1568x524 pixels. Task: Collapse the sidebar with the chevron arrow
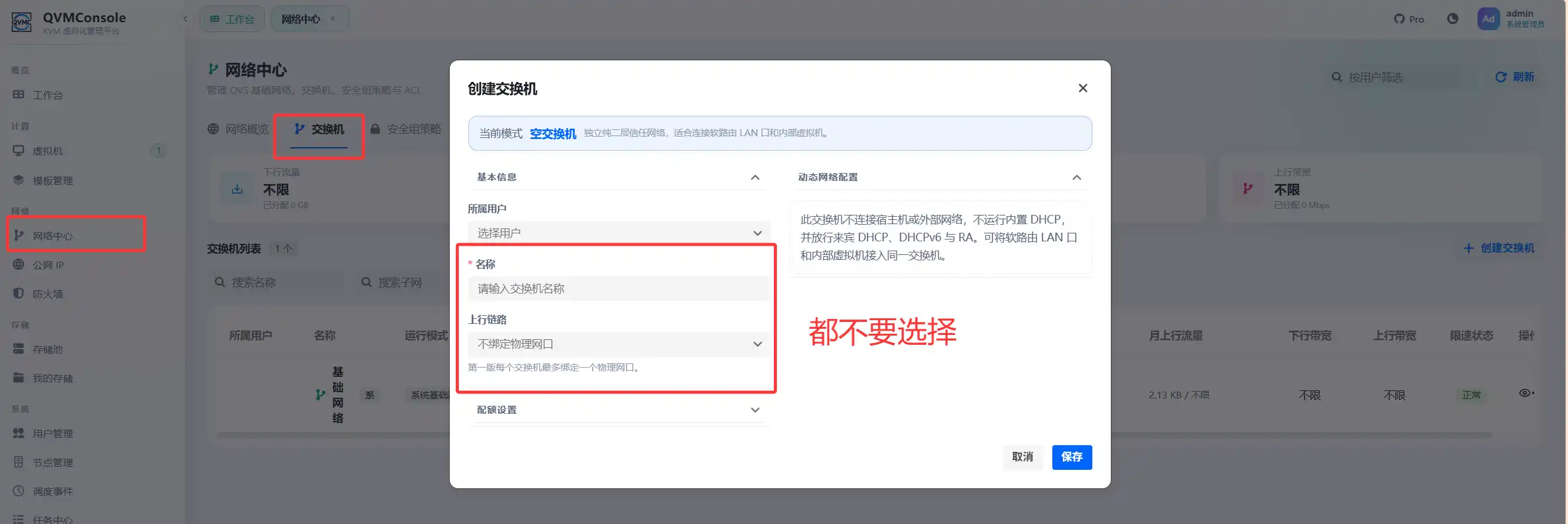[185, 19]
